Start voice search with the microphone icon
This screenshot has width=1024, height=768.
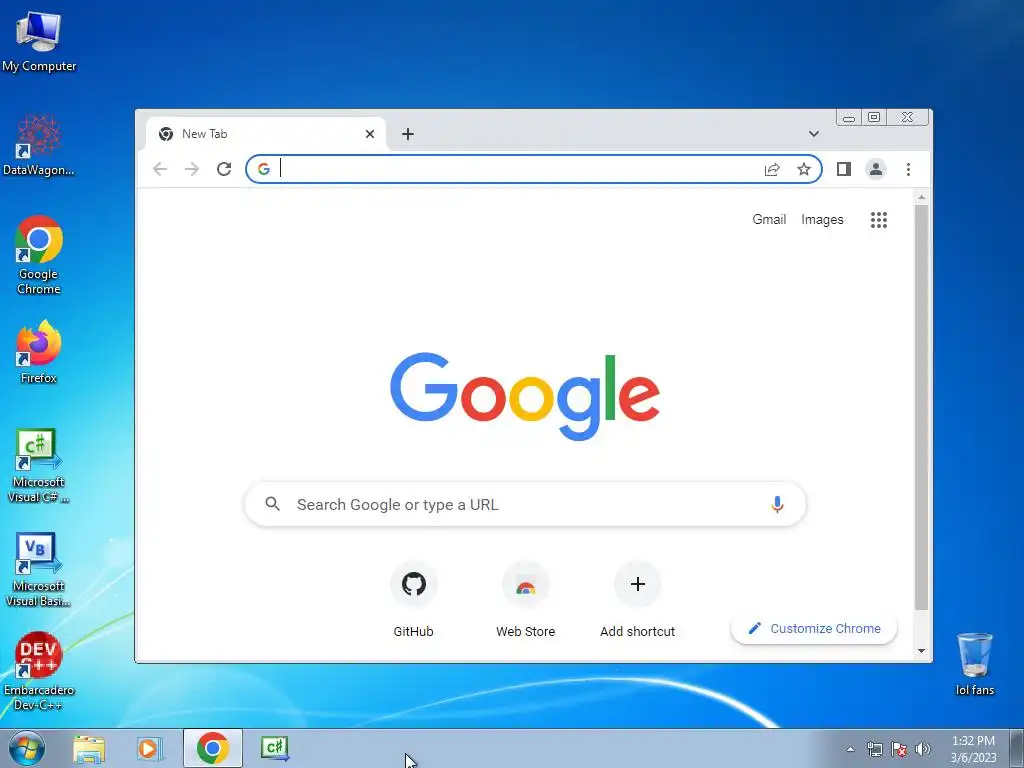[x=777, y=504]
